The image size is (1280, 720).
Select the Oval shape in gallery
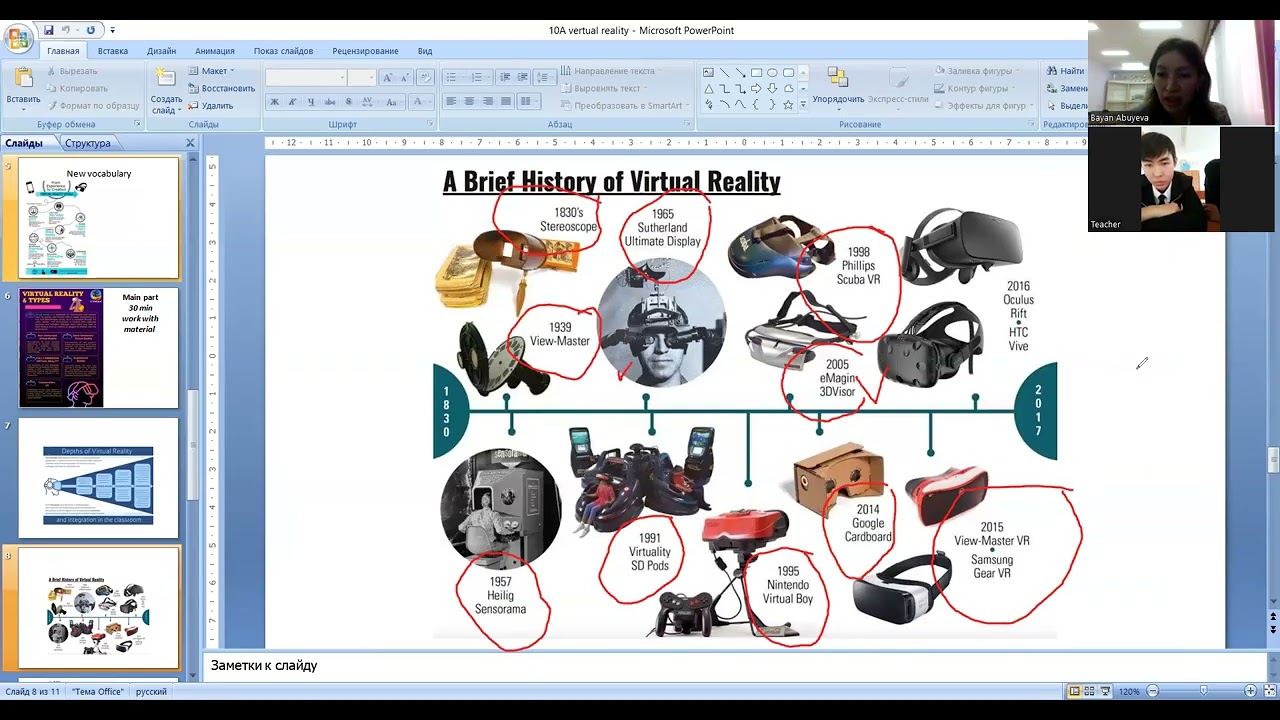click(x=772, y=72)
